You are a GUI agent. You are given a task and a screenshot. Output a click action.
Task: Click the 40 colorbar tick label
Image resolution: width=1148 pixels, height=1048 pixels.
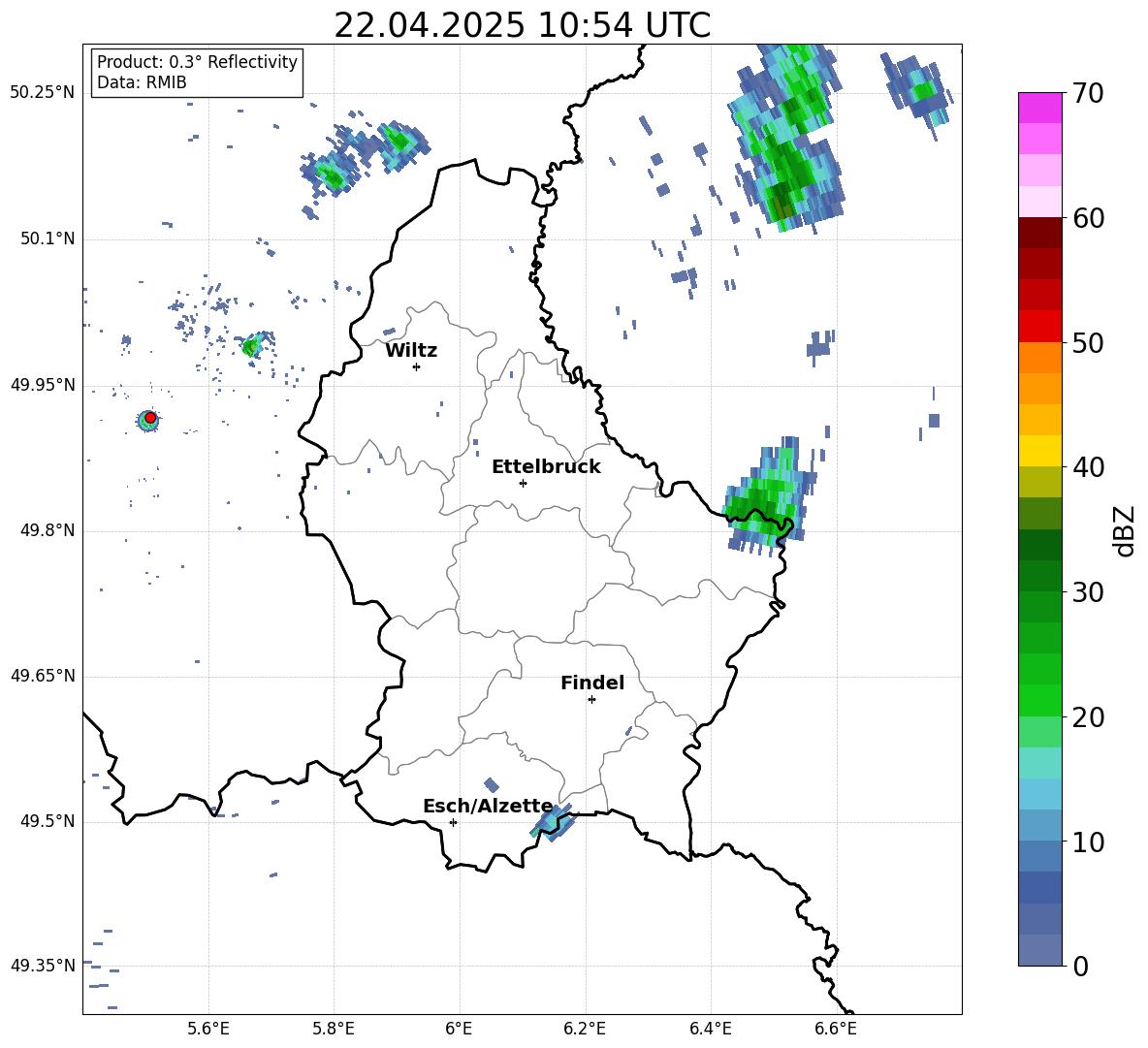click(x=1088, y=467)
